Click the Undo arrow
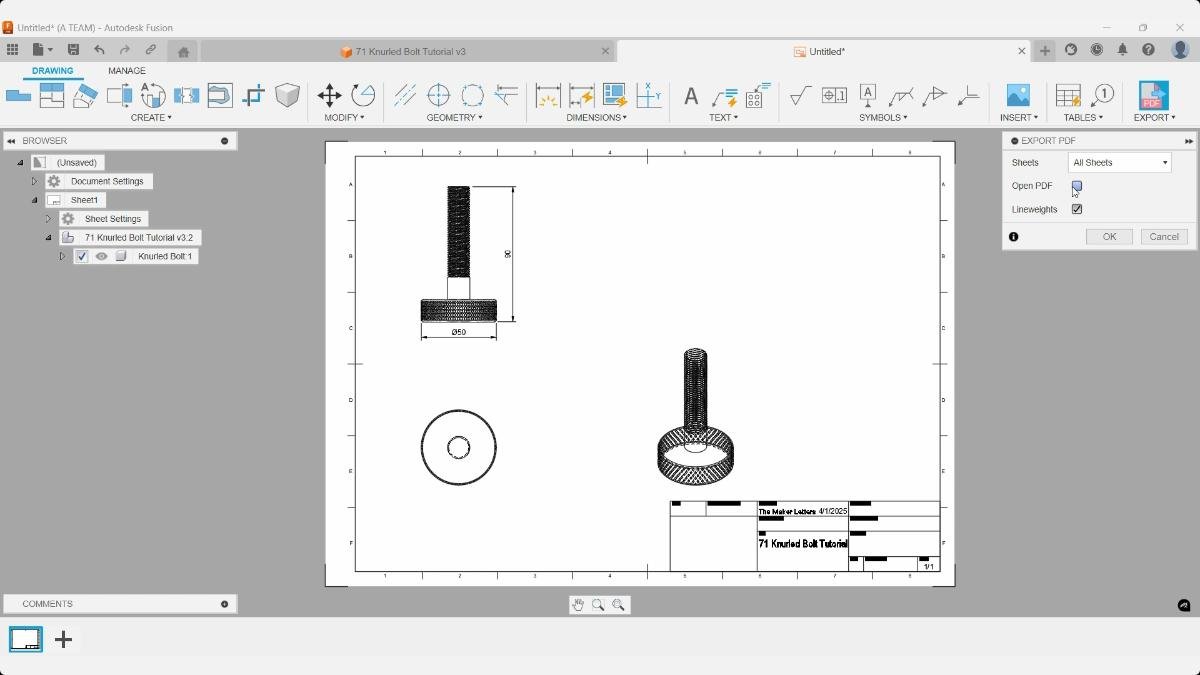1200x675 pixels. pyautogui.click(x=99, y=50)
